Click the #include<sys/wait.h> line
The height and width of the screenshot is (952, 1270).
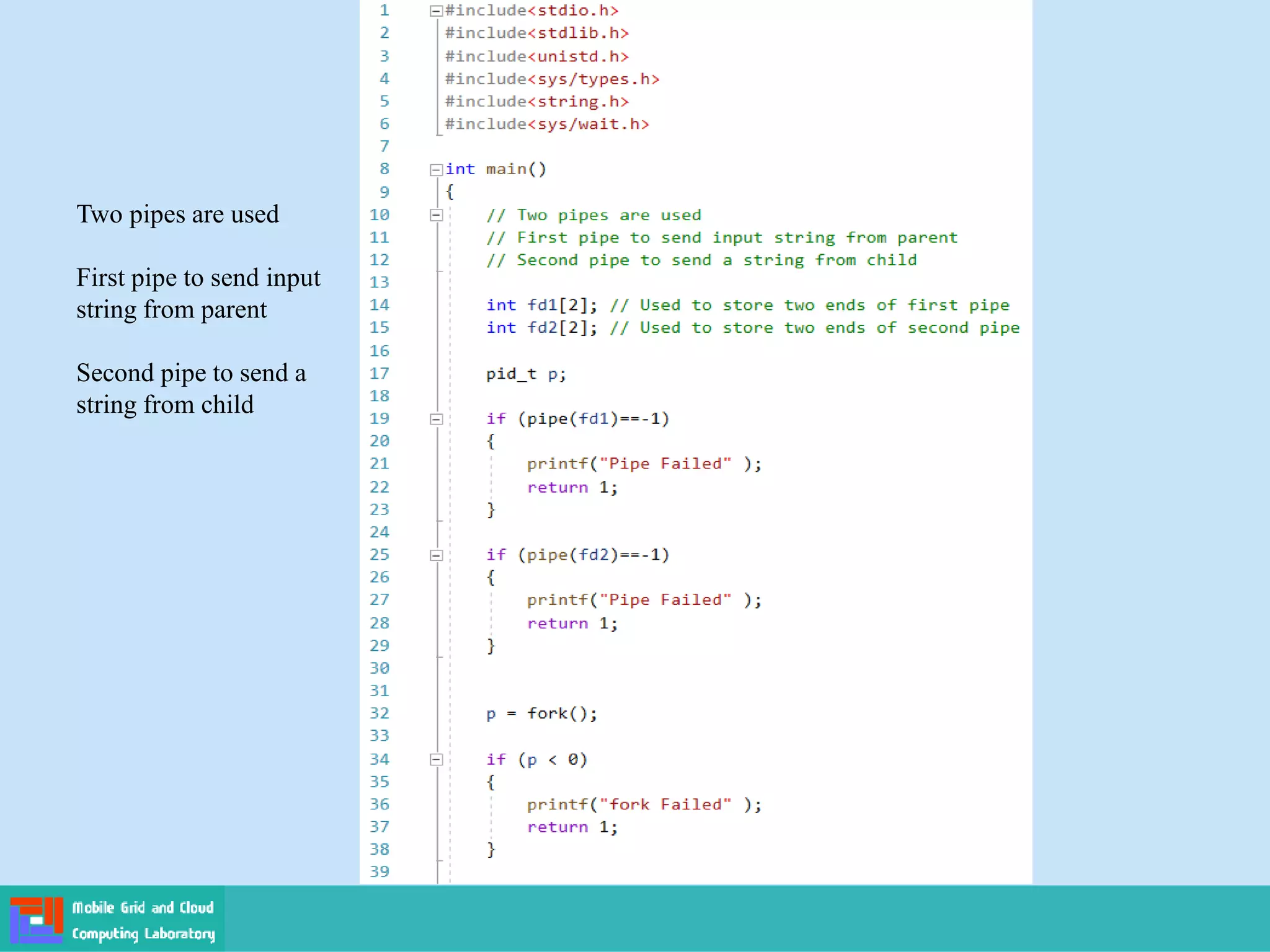click(547, 124)
